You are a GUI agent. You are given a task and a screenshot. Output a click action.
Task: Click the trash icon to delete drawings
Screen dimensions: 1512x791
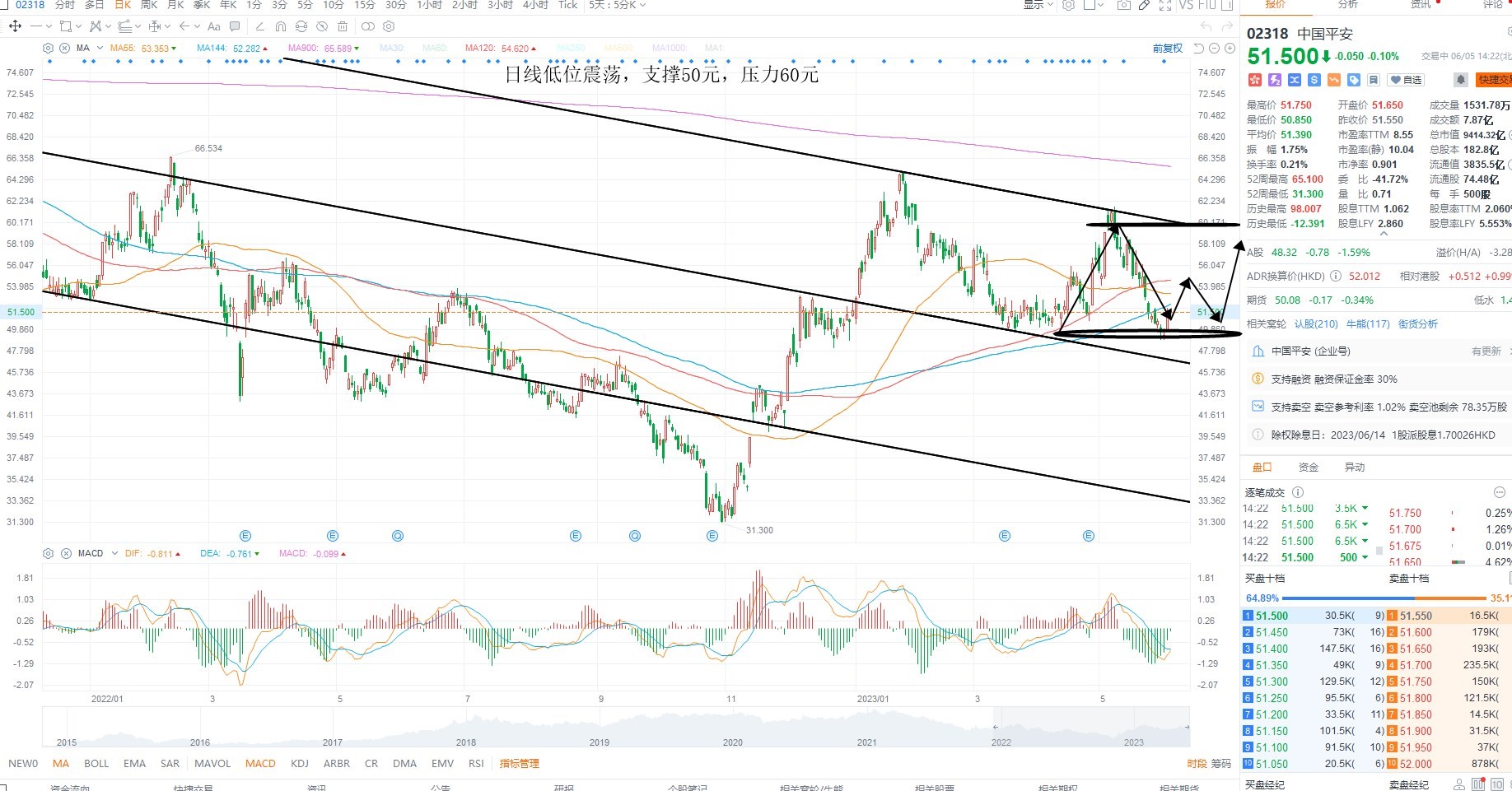343,26
